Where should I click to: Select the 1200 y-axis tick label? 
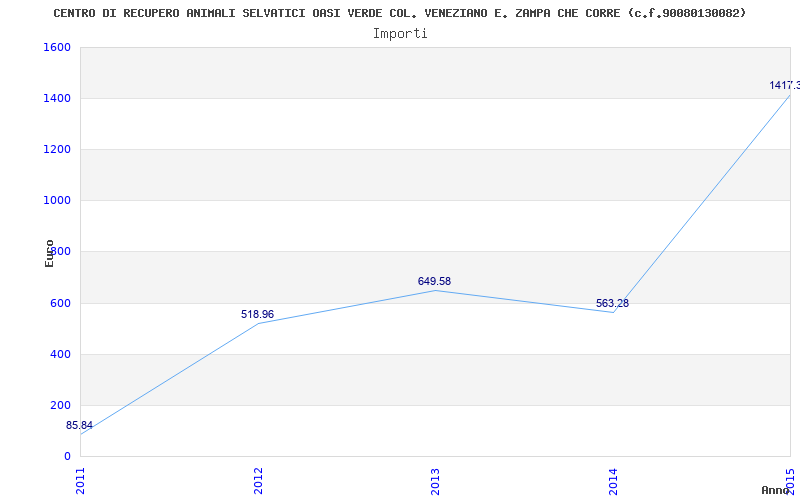pos(56,150)
